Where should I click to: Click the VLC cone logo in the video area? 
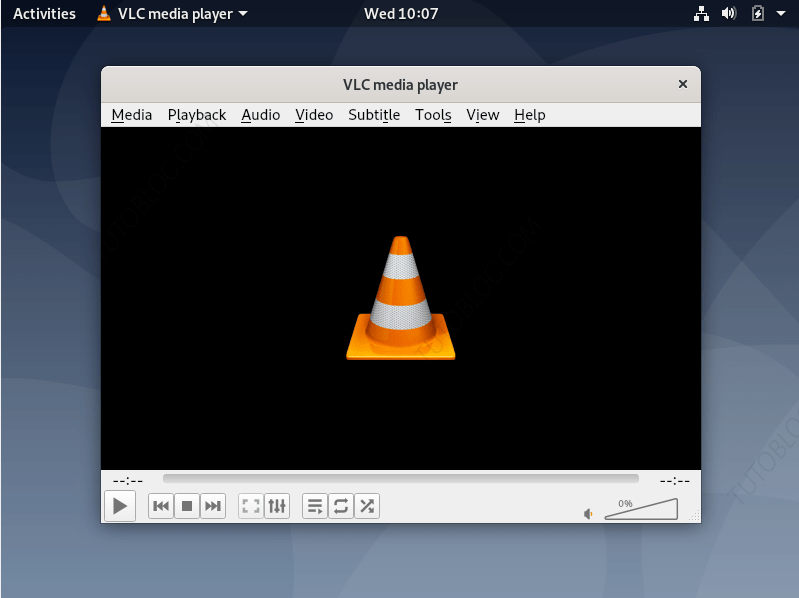pos(401,298)
